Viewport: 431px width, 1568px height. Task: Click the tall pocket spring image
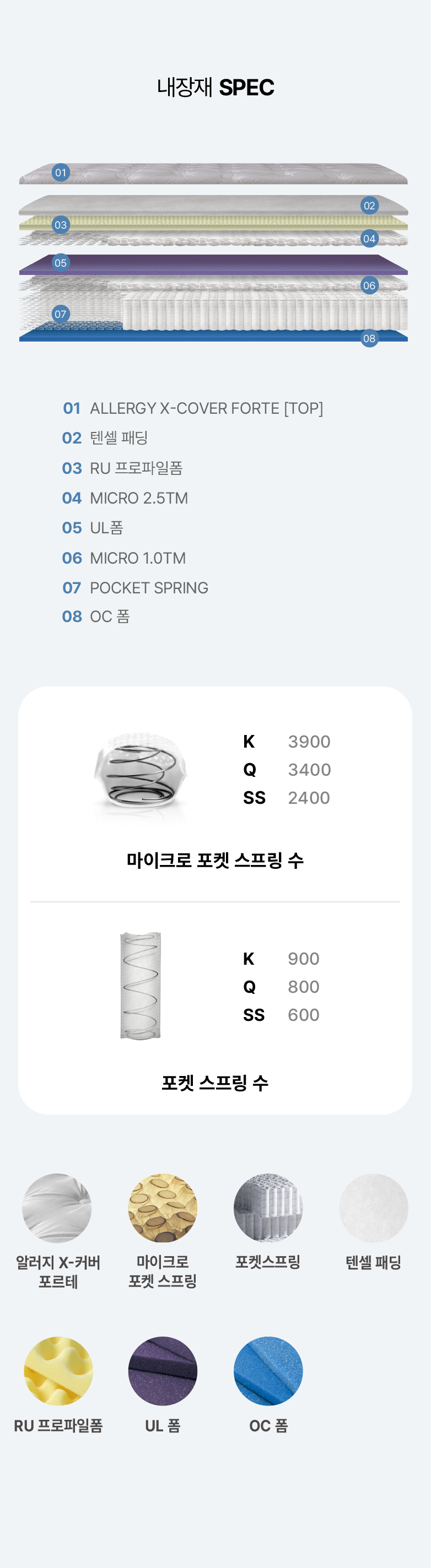pyautogui.click(x=141, y=986)
